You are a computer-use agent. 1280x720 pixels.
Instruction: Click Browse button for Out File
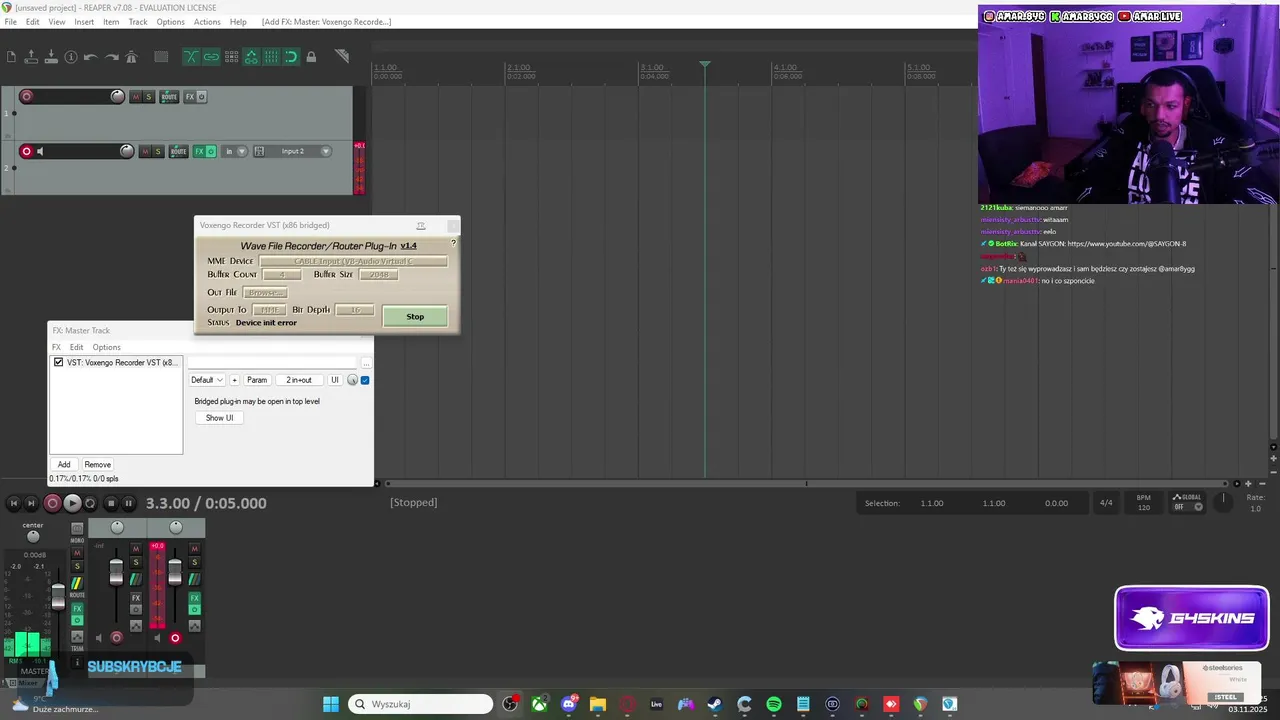tap(265, 292)
